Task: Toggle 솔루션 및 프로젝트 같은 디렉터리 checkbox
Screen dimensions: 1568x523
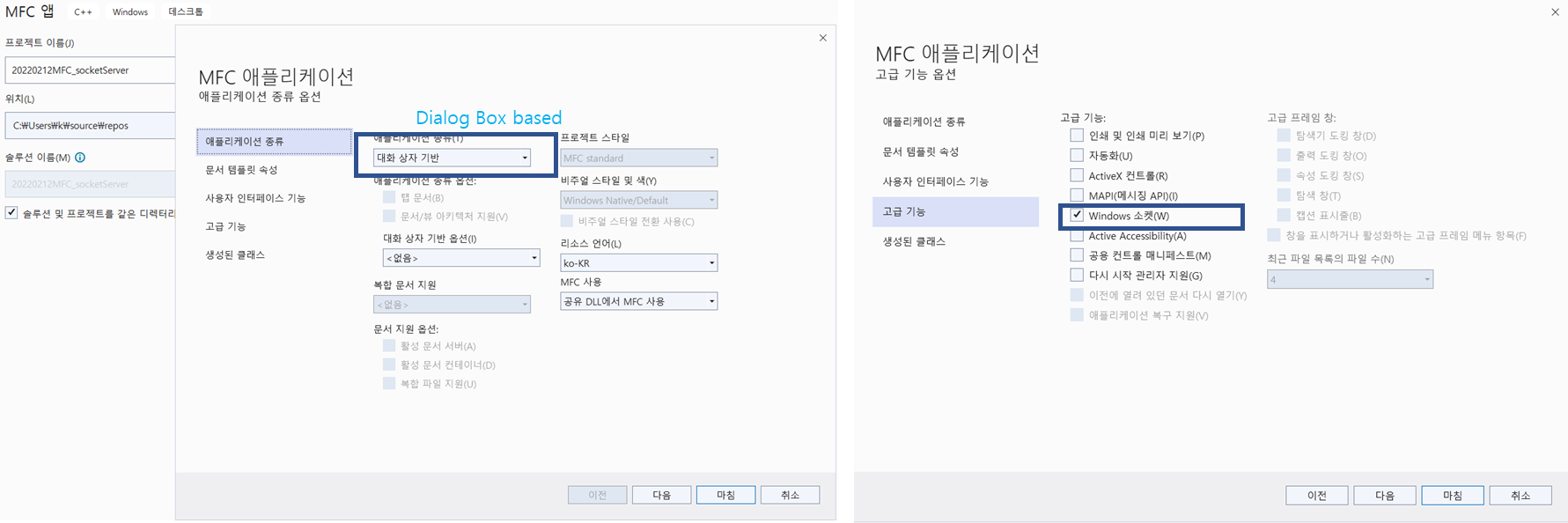Action: pos(11,213)
